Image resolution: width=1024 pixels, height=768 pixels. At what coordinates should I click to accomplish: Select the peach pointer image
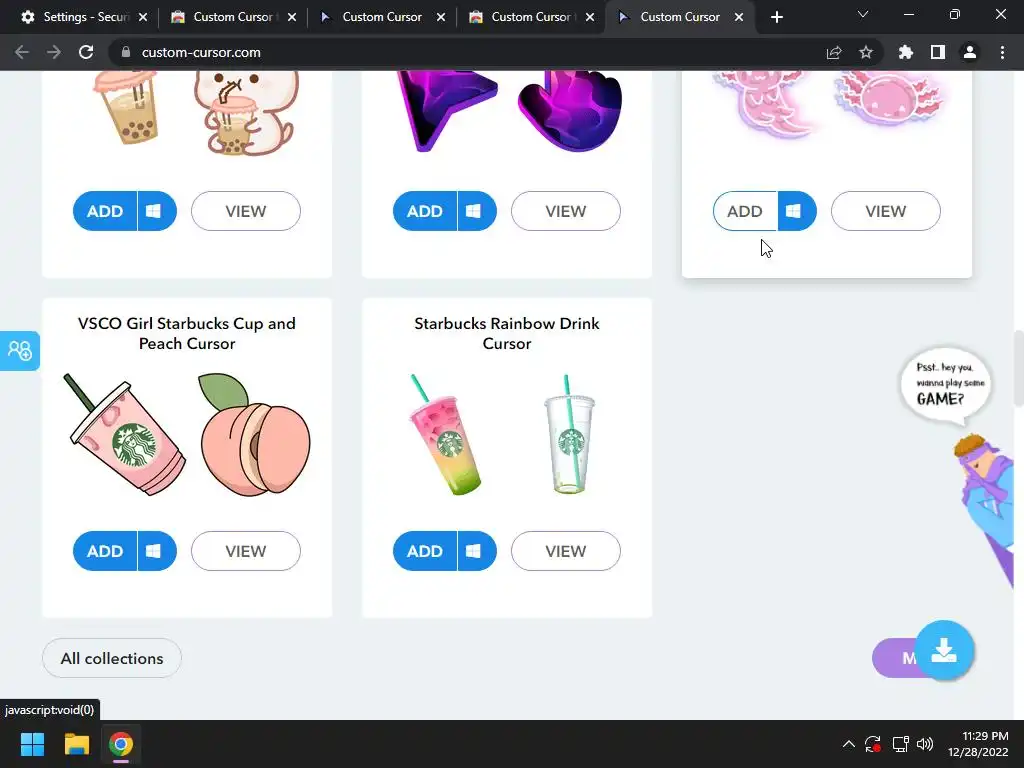(255, 435)
